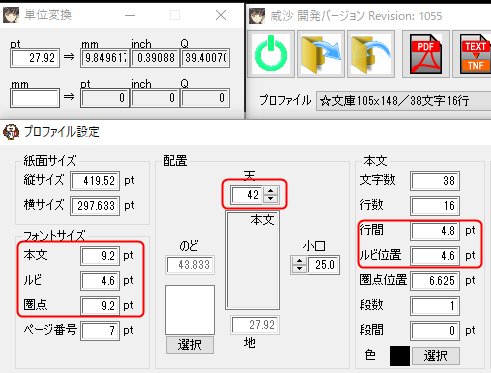
Task: Click the green power icon in toolbar
Action: click(271, 54)
